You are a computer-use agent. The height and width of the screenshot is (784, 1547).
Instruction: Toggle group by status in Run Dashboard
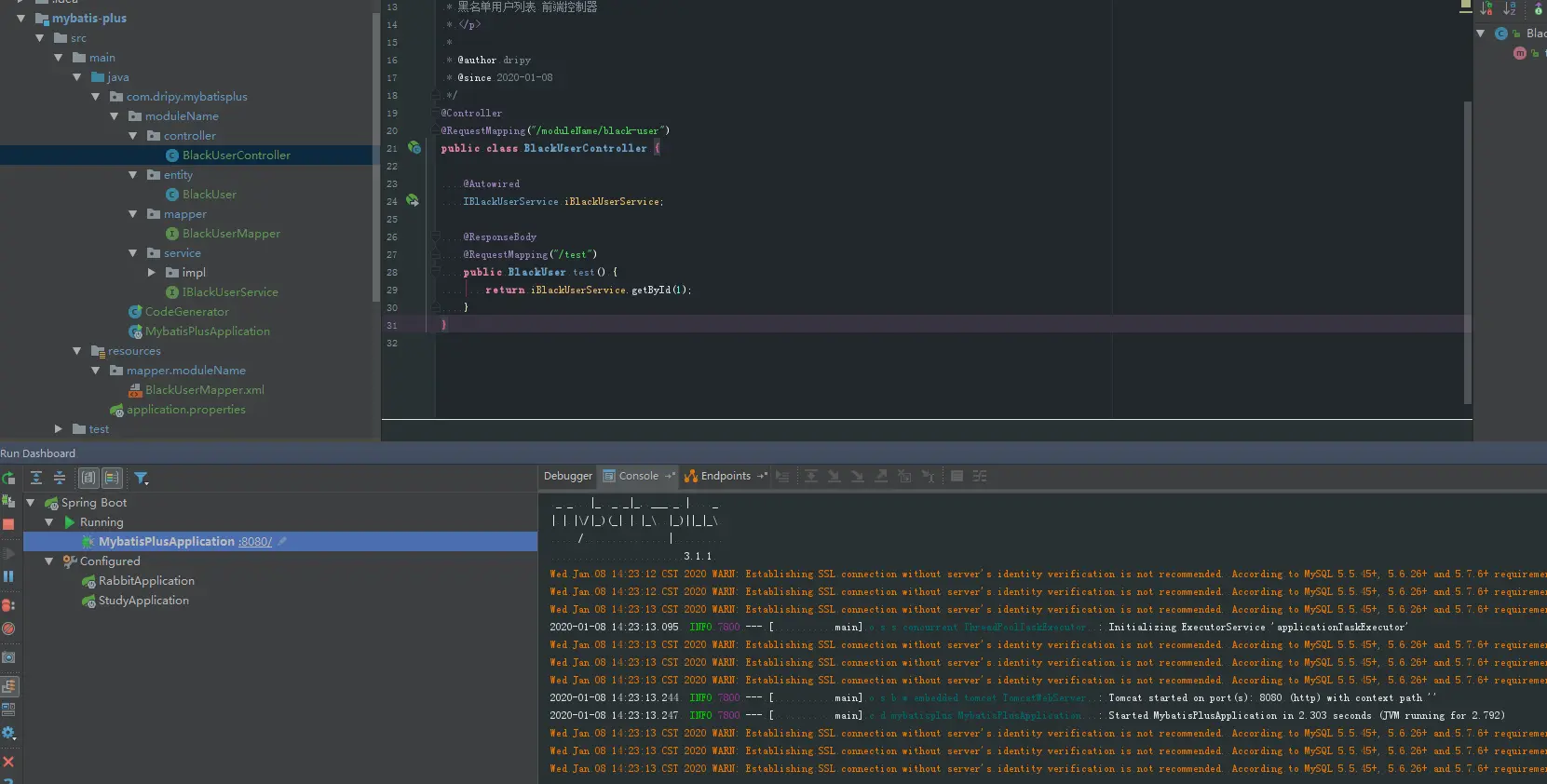(112, 478)
